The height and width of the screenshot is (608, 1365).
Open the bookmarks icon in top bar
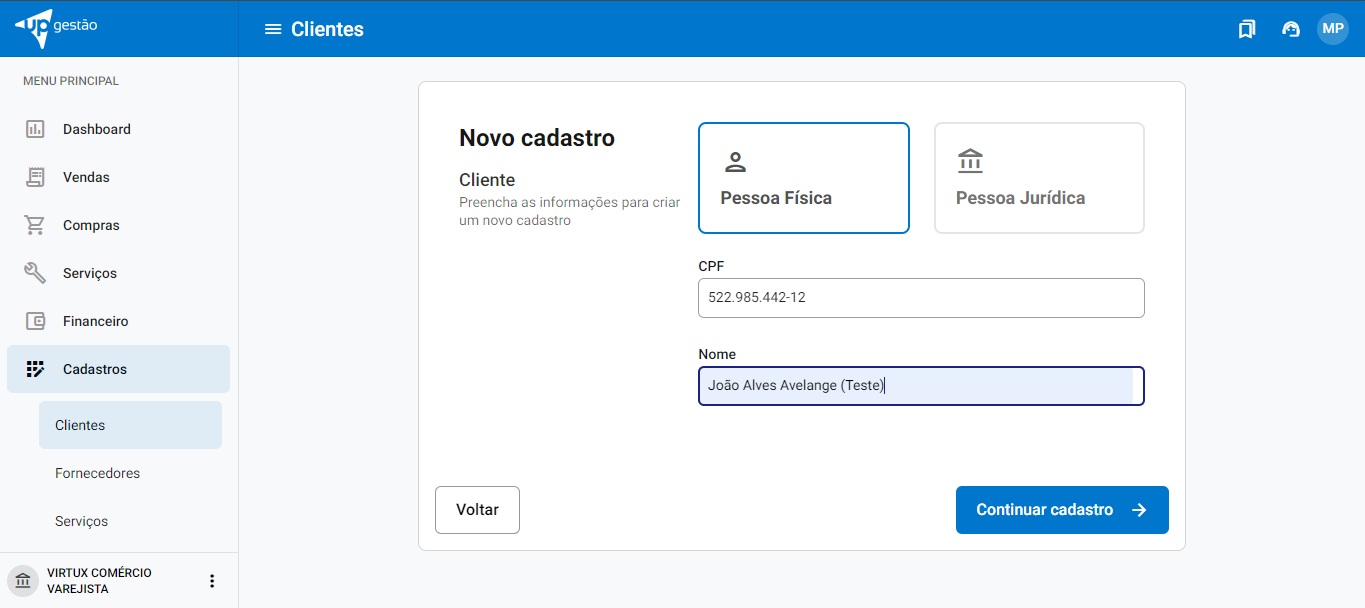coord(1246,29)
